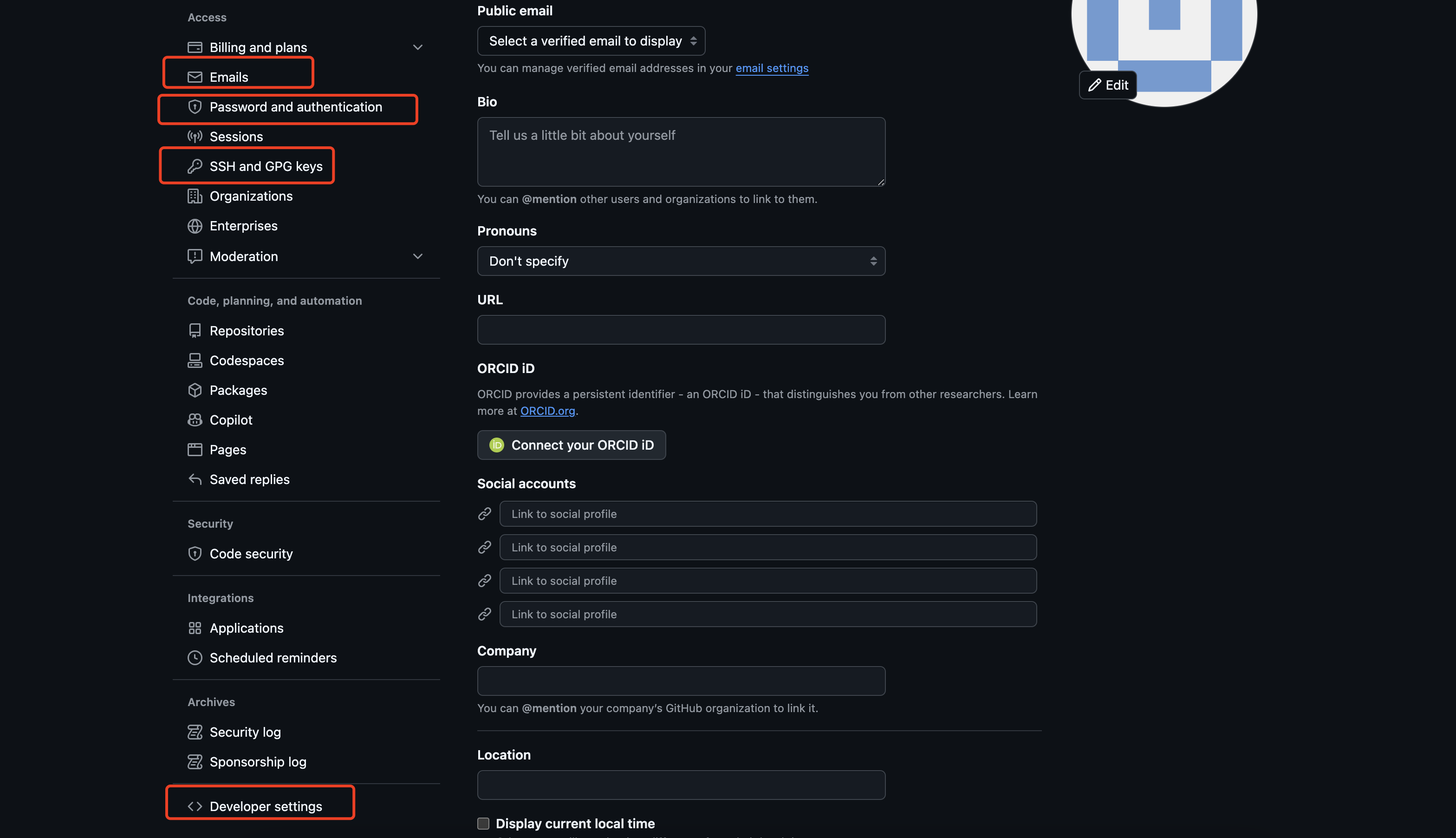Open Repositories settings page
The height and width of the screenshot is (838, 1456).
pyautogui.click(x=246, y=331)
